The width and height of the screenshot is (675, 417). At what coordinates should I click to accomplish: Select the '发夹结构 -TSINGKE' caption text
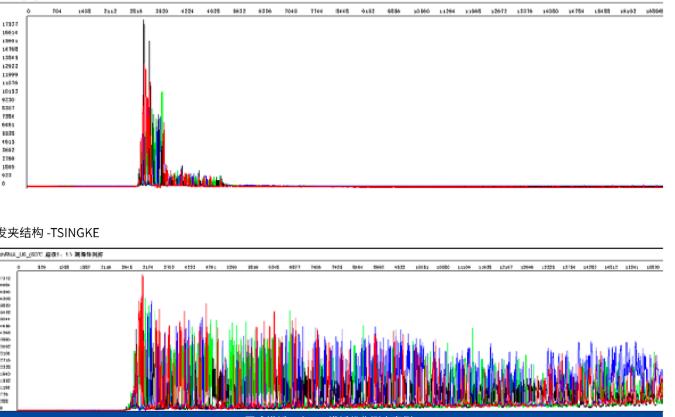tap(50, 232)
